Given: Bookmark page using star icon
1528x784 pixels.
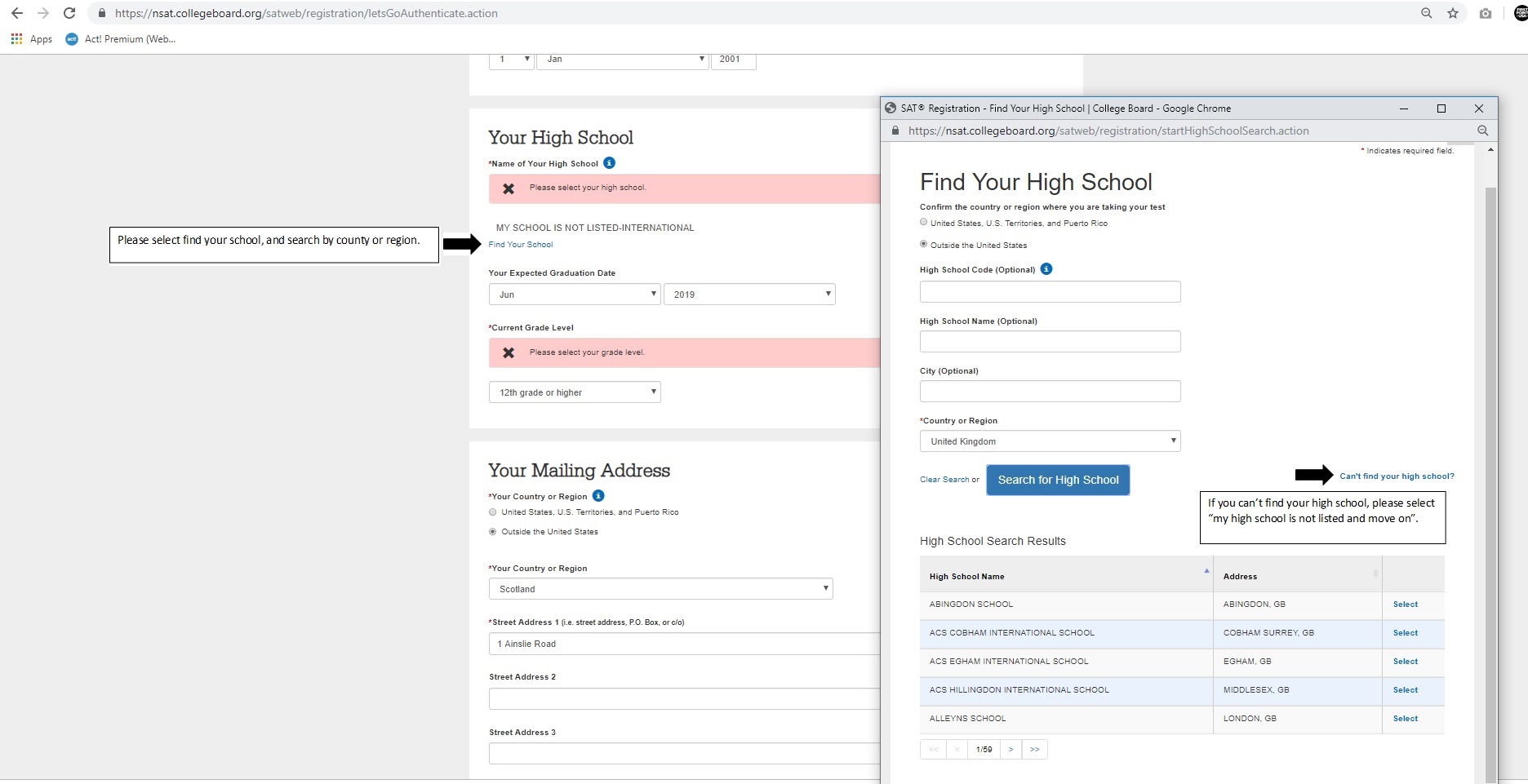Looking at the screenshot, I should click(1453, 13).
